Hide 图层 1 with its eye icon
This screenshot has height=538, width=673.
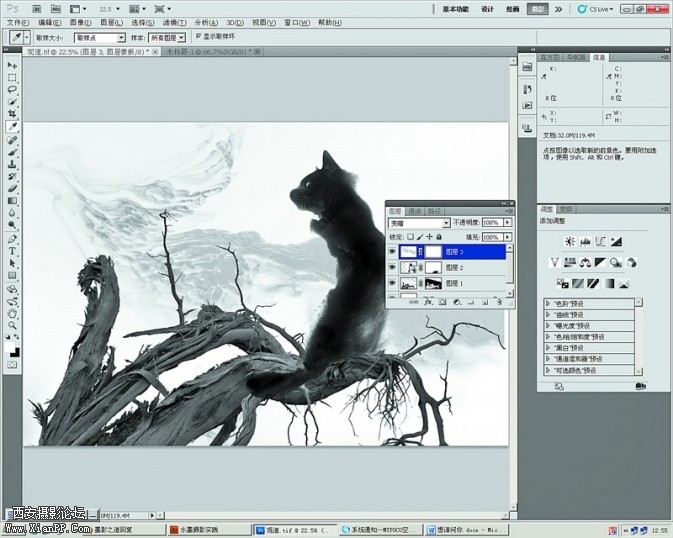pos(392,283)
